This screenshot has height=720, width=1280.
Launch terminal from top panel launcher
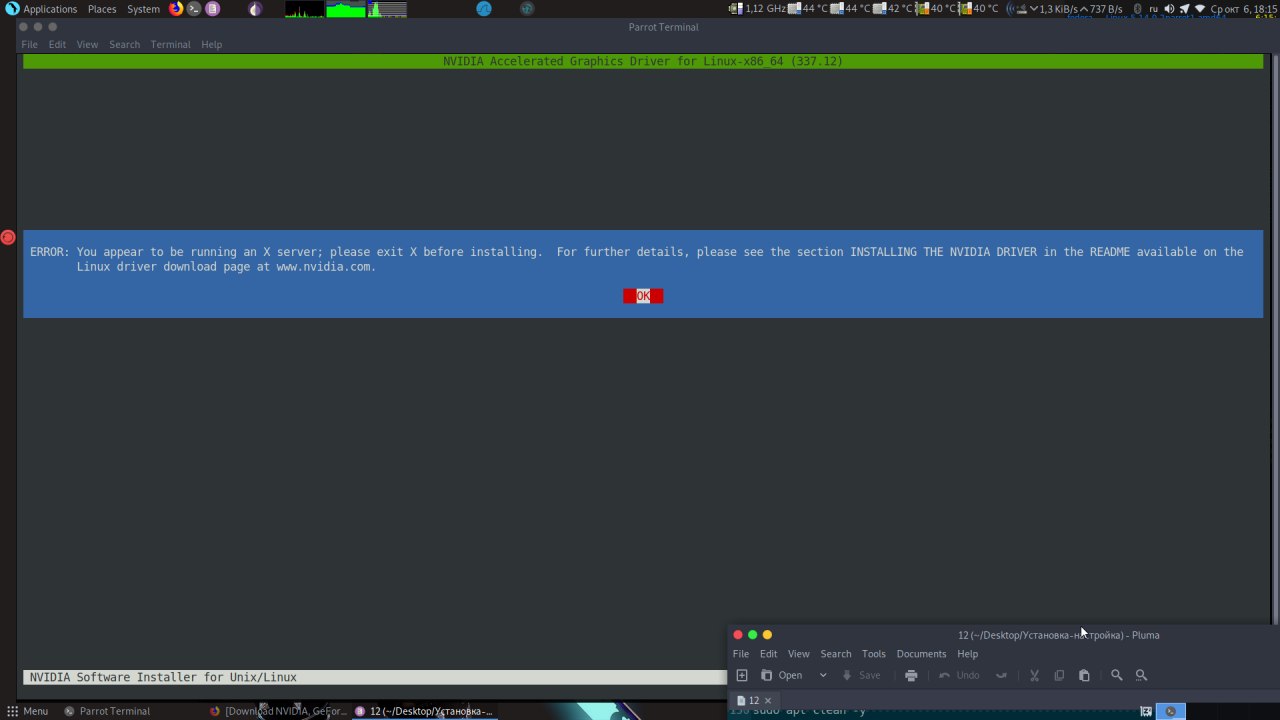coord(194,9)
